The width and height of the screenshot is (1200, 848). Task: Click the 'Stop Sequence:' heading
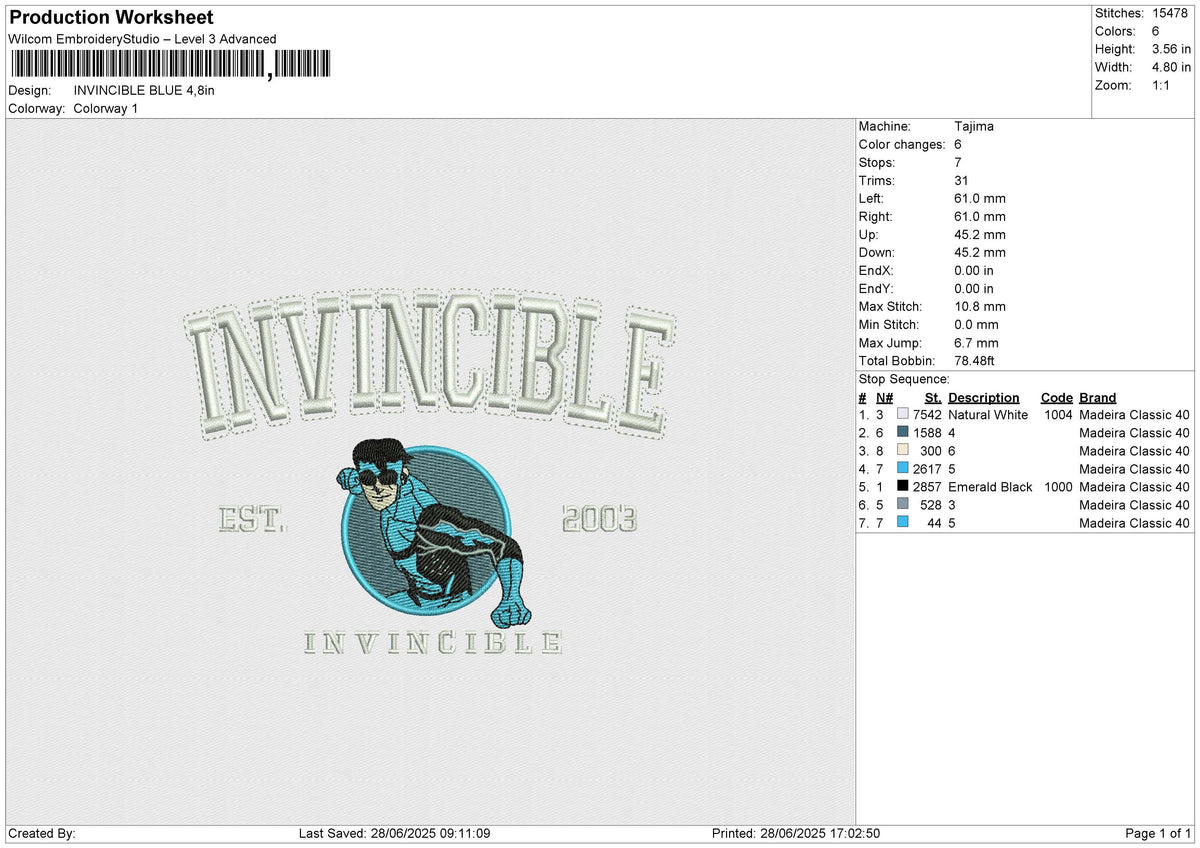coord(904,379)
